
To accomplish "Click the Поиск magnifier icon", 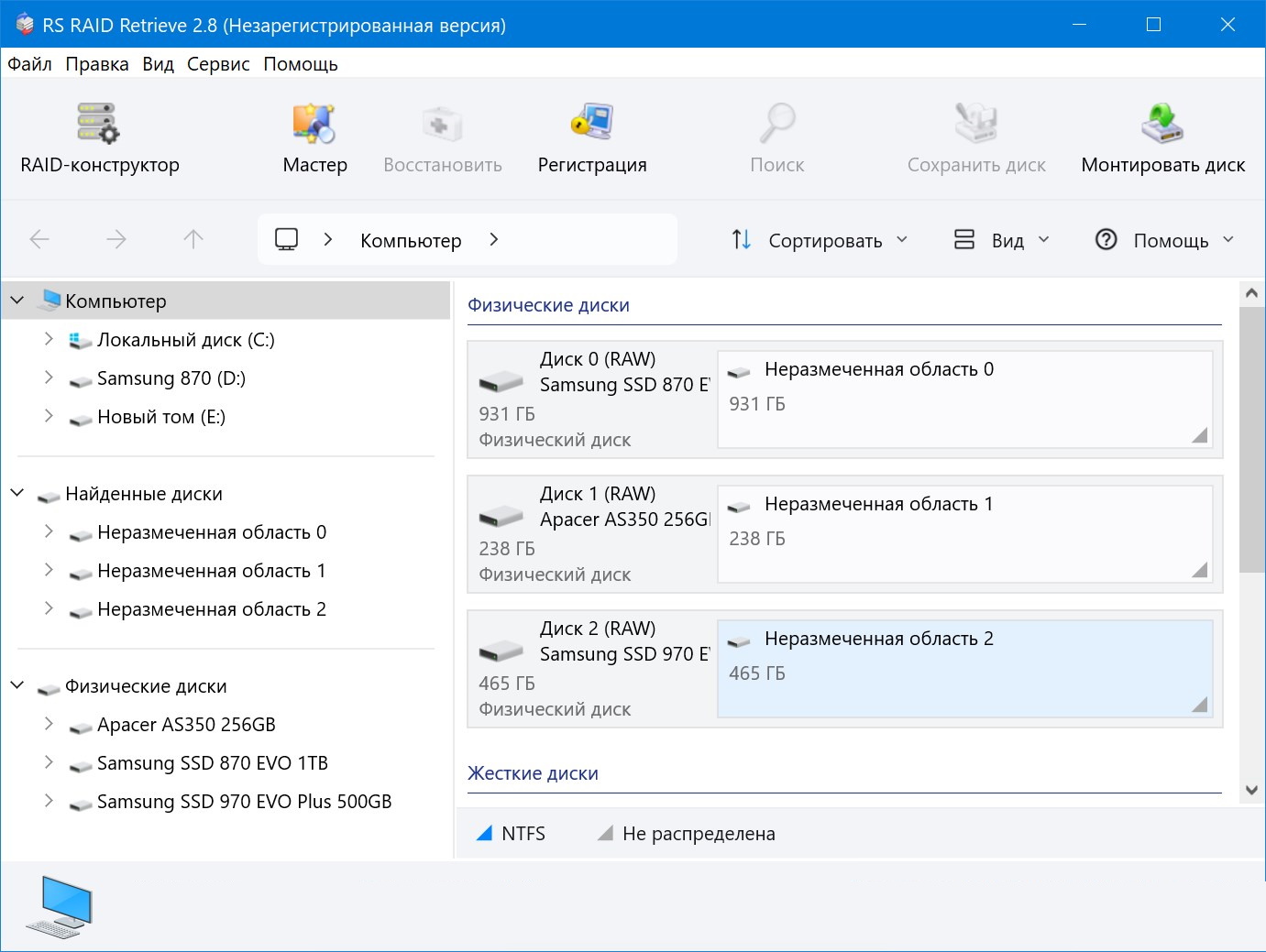I will tap(776, 124).
